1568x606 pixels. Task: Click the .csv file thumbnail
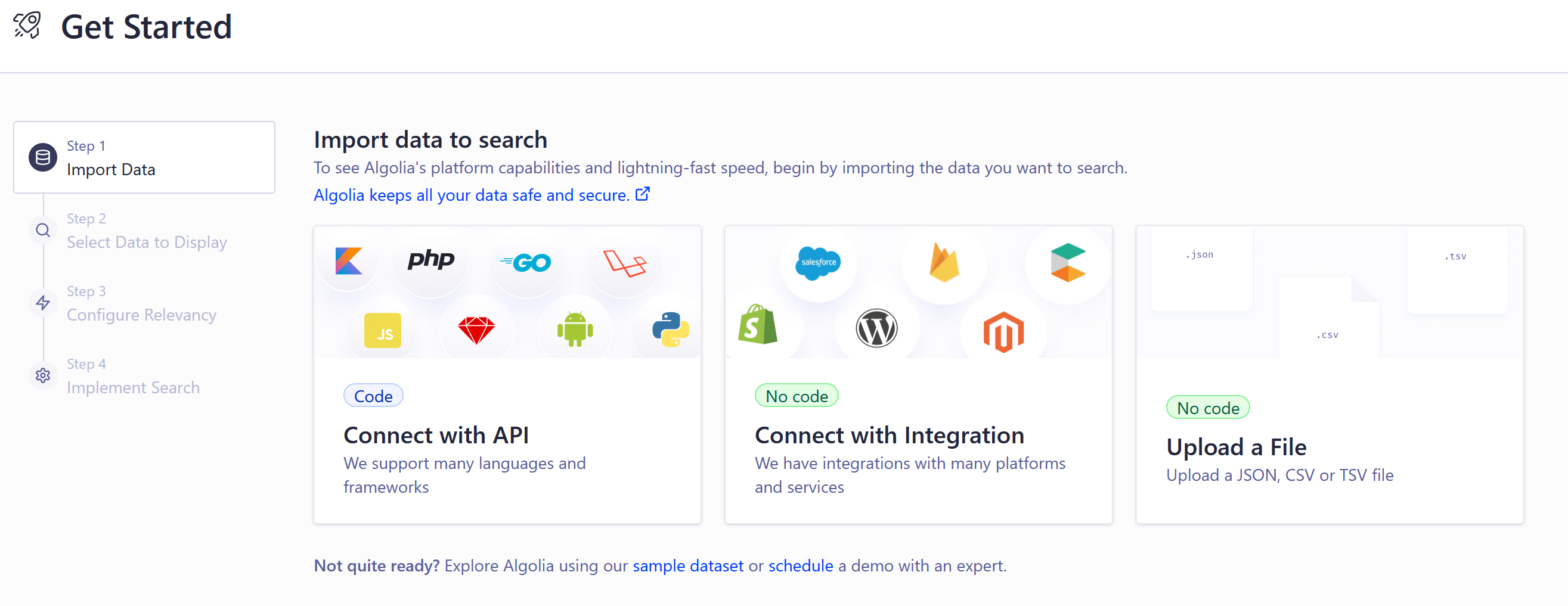pyautogui.click(x=1329, y=317)
